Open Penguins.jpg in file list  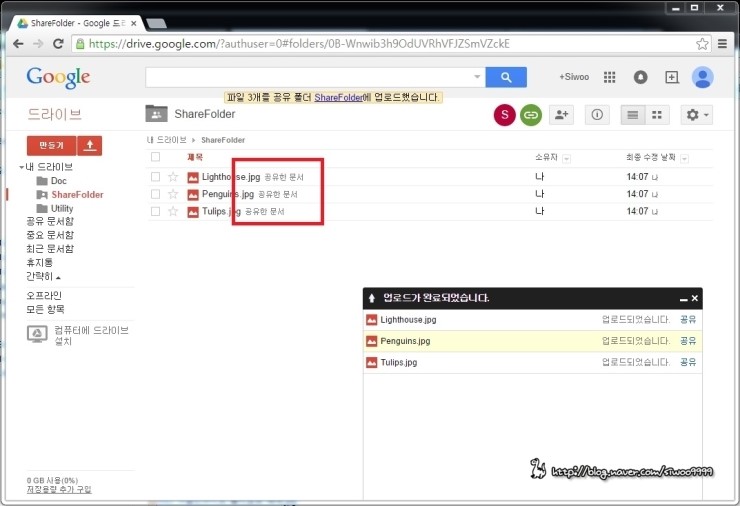point(227,194)
